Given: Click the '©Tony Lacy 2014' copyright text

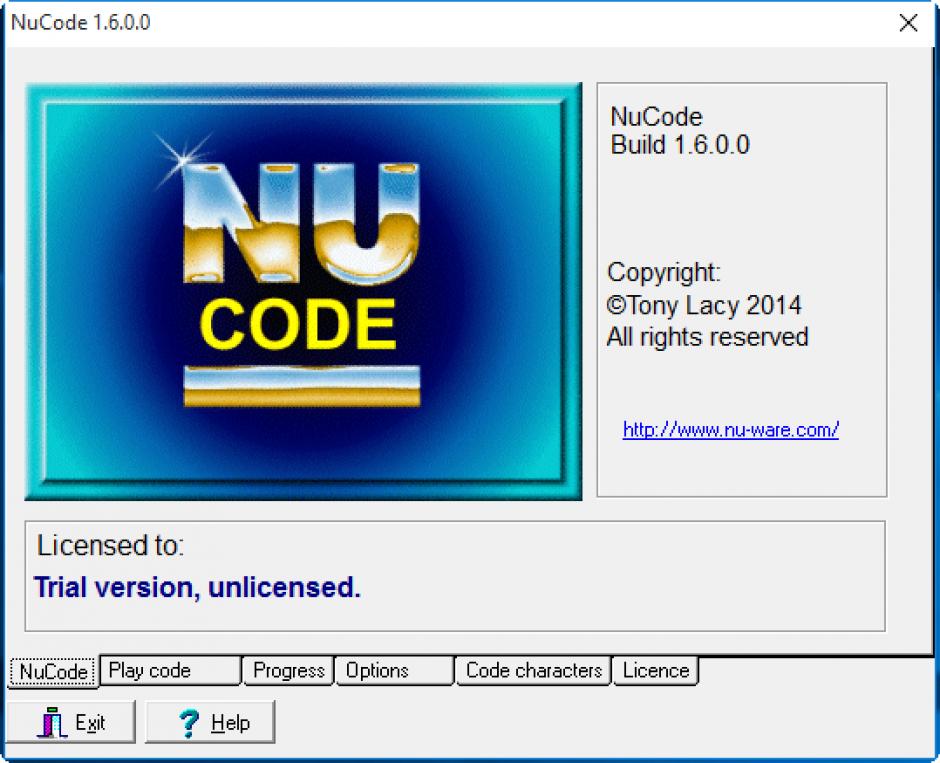Looking at the screenshot, I should click(x=704, y=306).
